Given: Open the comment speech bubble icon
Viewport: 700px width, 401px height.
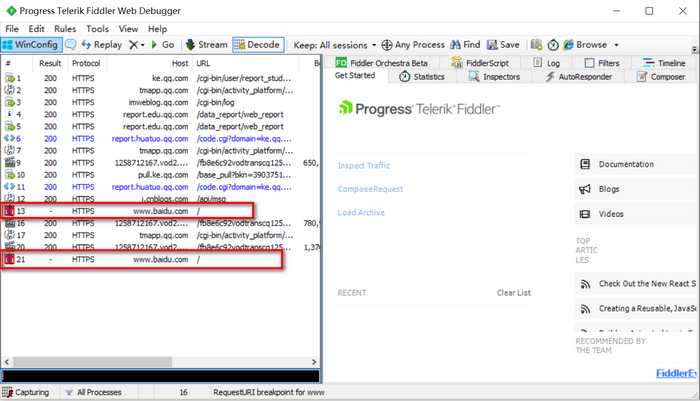Looking at the screenshot, I should click(x=71, y=45).
